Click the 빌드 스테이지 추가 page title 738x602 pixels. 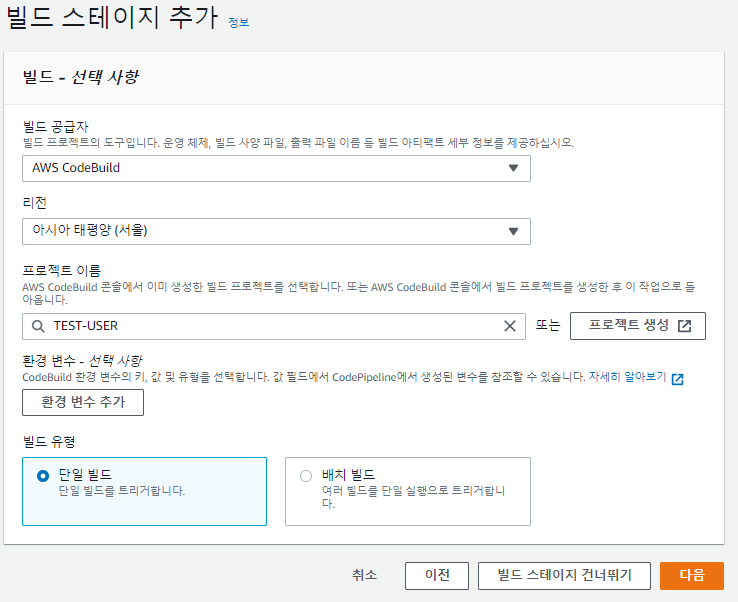pyautogui.click(x=112, y=17)
